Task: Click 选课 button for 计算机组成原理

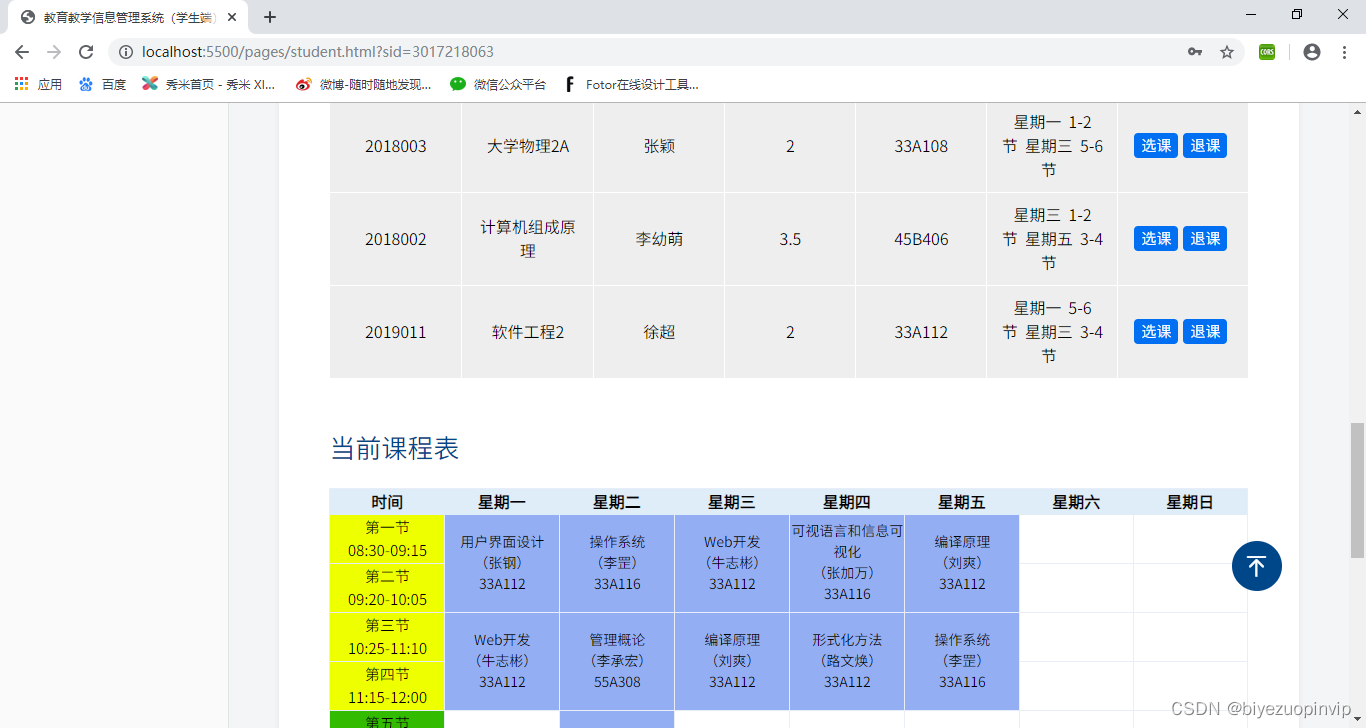Action: (x=1155, y=238)
